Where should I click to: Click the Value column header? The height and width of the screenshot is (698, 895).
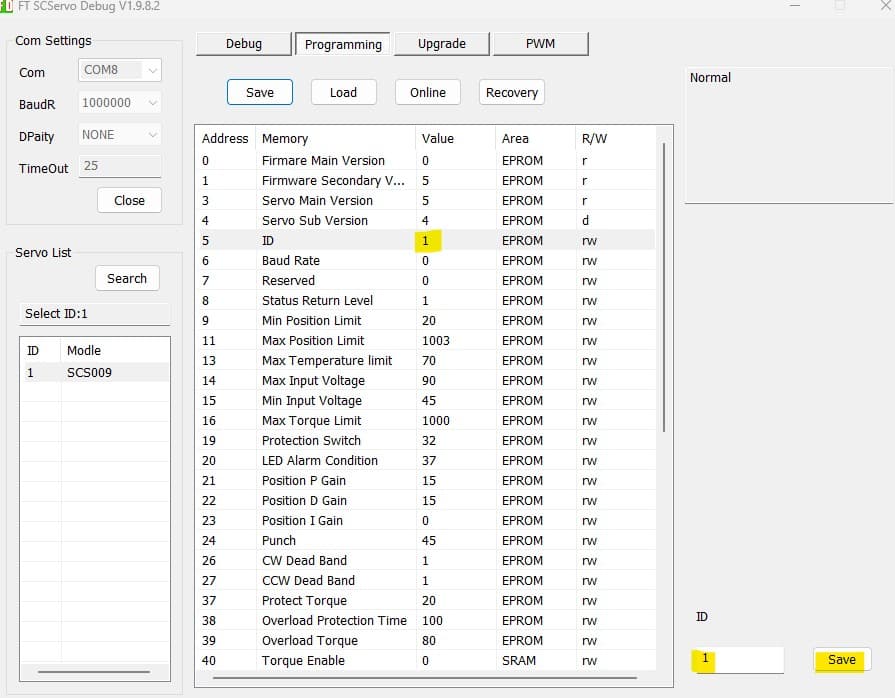tap(455, 139)
